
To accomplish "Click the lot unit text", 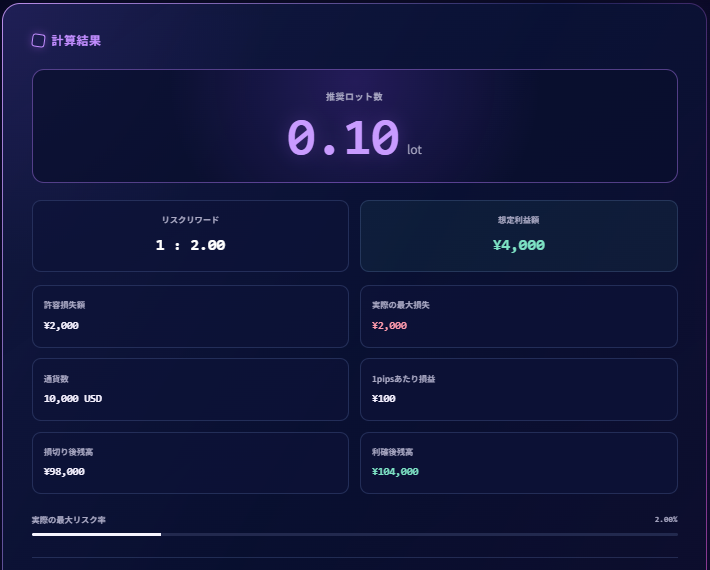I will pyautogui.click(x=414, y=149).
